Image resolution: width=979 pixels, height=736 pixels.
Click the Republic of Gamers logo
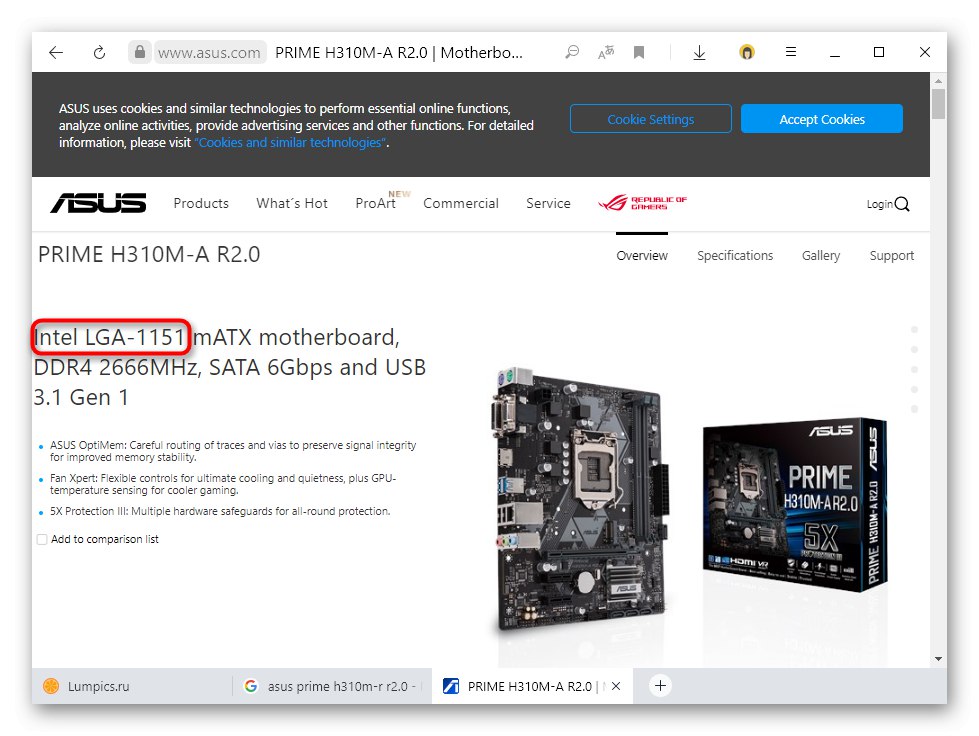click(642, 203)
